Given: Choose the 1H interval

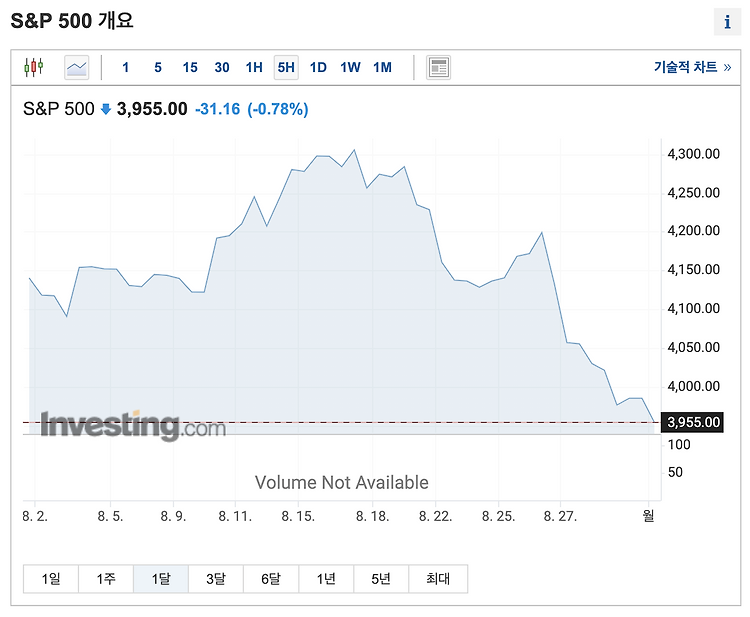Looking at the screenshot, I should pyautogui.click(x=254, y=67).
